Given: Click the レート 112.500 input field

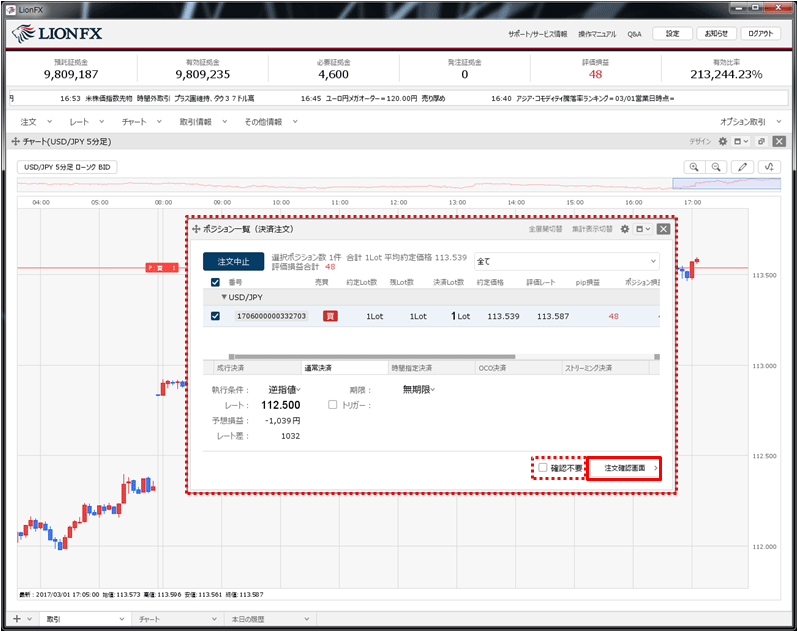Looking at the screenshot, I should 280,405.
